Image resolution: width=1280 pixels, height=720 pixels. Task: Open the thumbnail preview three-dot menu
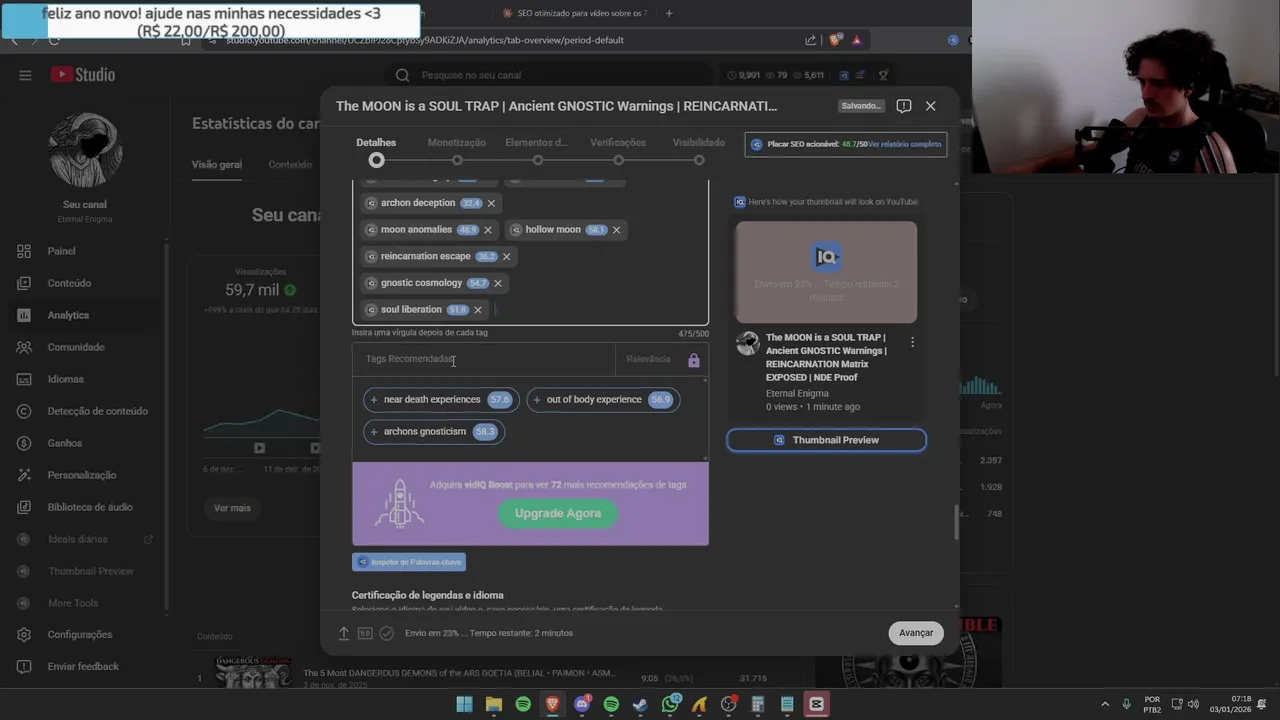pos(912,342)
